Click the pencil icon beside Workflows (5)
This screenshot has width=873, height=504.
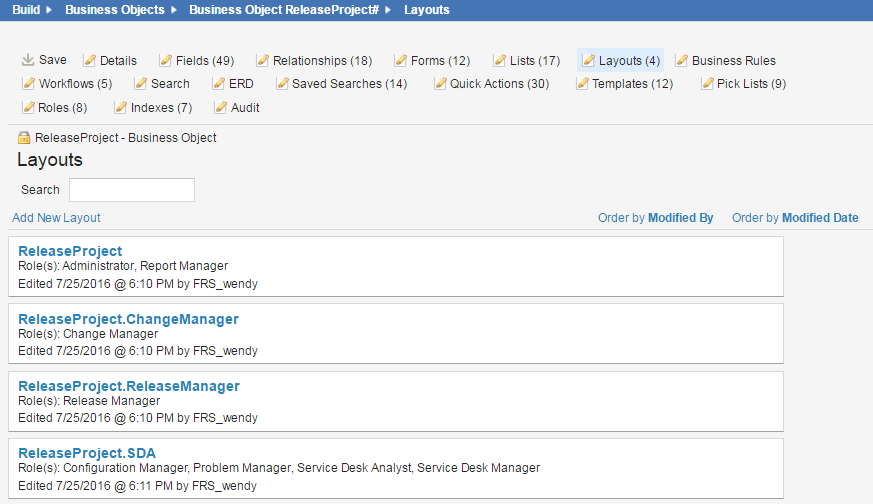[x=29, y=84]
